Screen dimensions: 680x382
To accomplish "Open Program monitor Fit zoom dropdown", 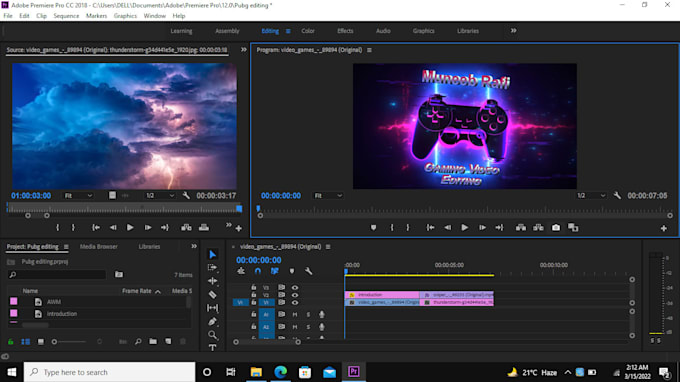I will point(328,196).
